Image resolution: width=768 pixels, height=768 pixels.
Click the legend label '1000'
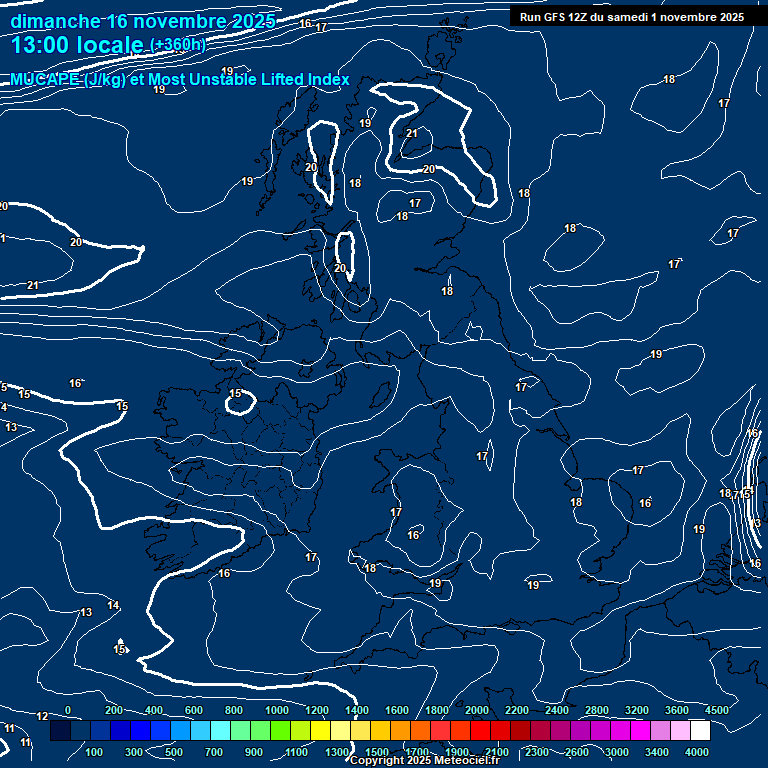click(277, 710)
